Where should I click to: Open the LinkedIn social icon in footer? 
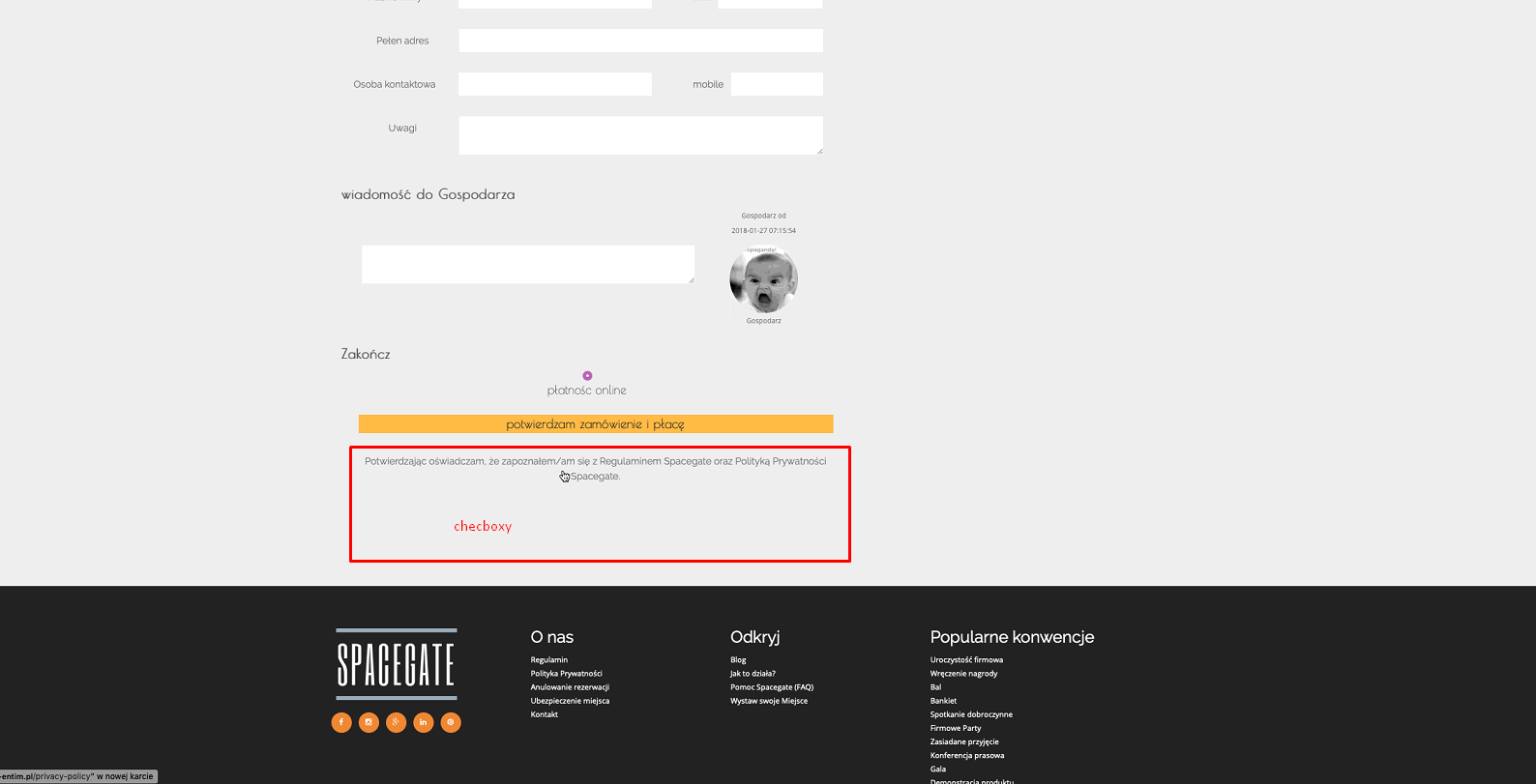(x=424, y=722)
